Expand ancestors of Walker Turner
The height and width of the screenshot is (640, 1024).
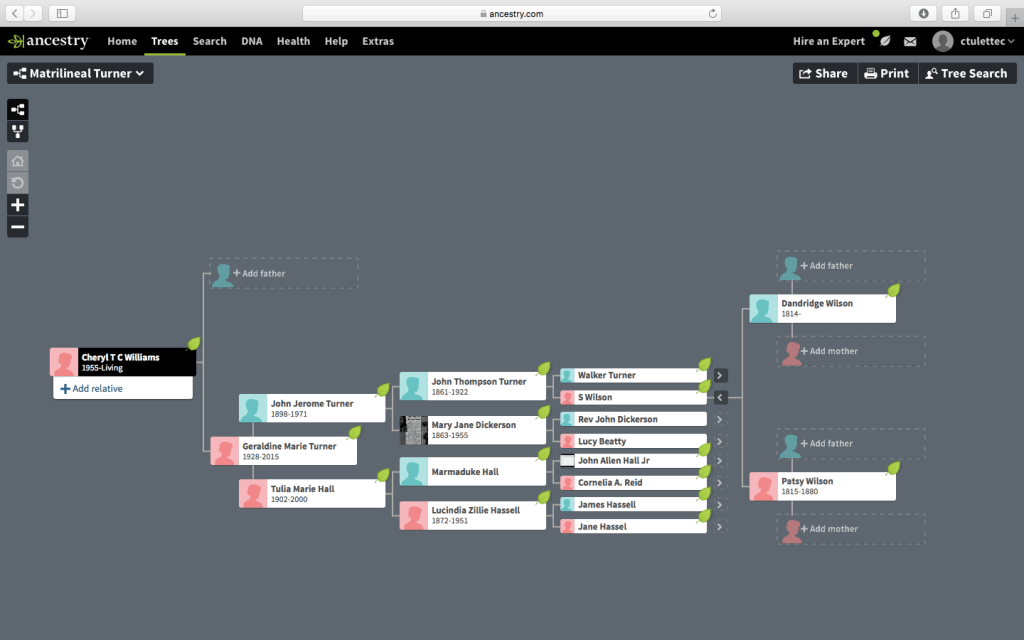pyautogui.click(x=720, y=376)
